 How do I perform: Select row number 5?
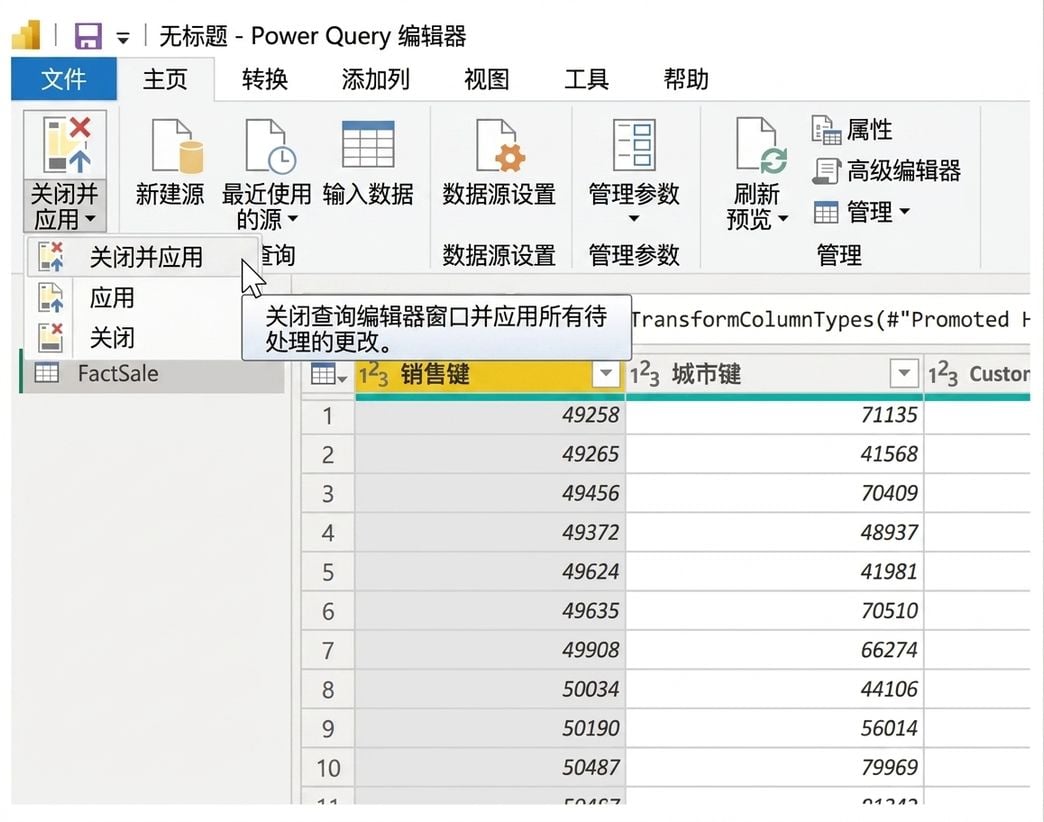pos(328,572)
